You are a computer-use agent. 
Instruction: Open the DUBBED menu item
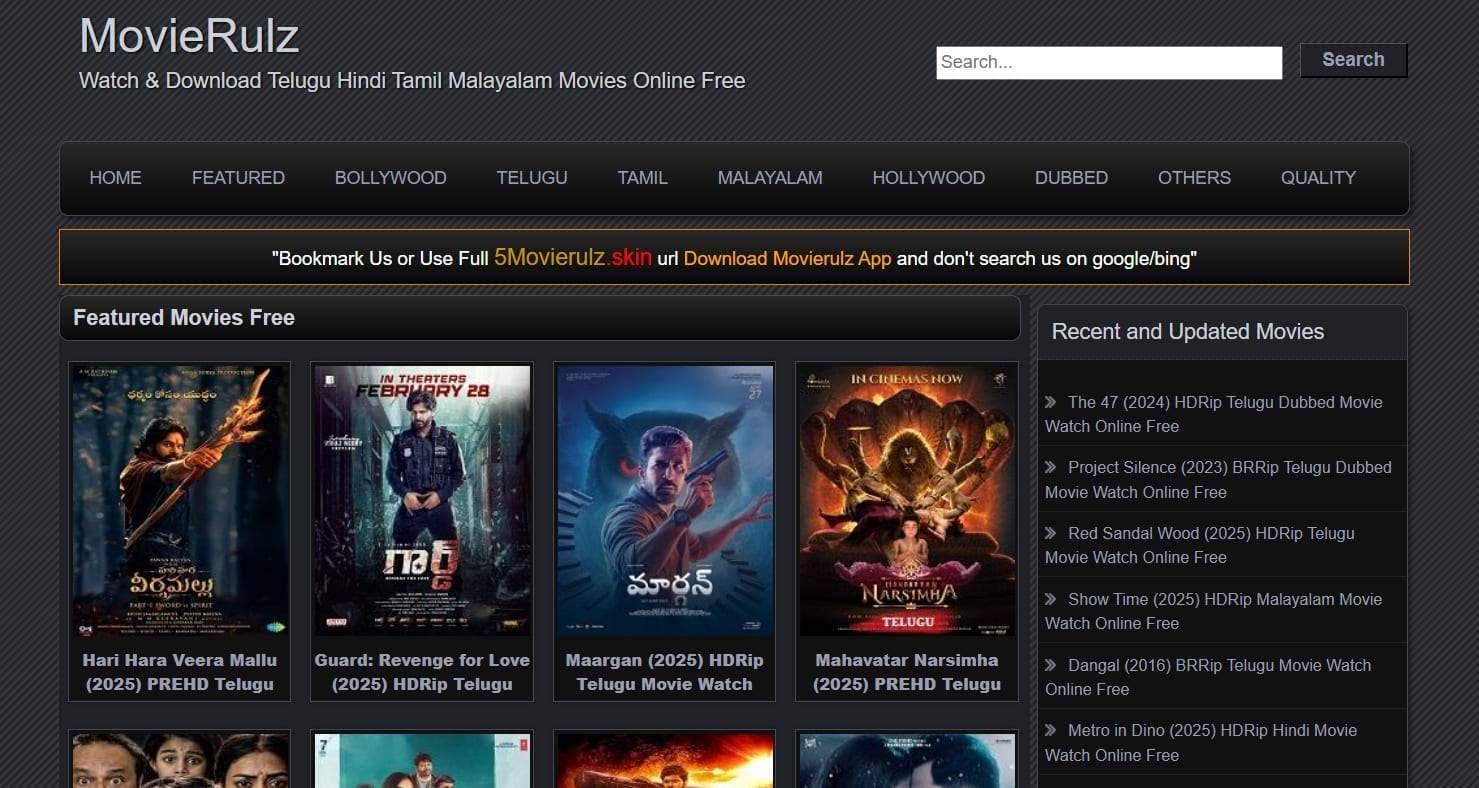(1071, 178)
